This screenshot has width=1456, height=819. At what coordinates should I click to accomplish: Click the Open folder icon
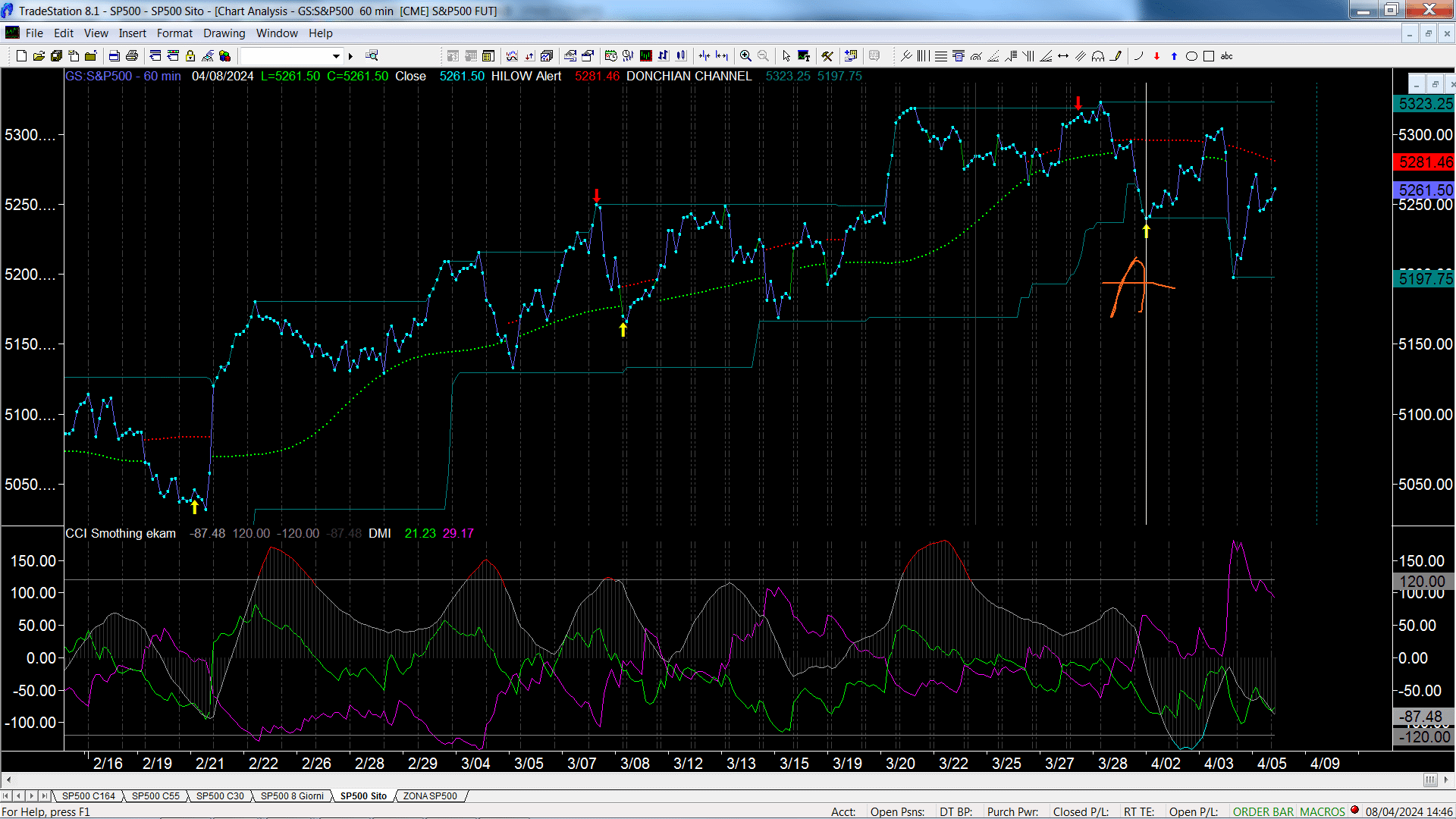39,56
